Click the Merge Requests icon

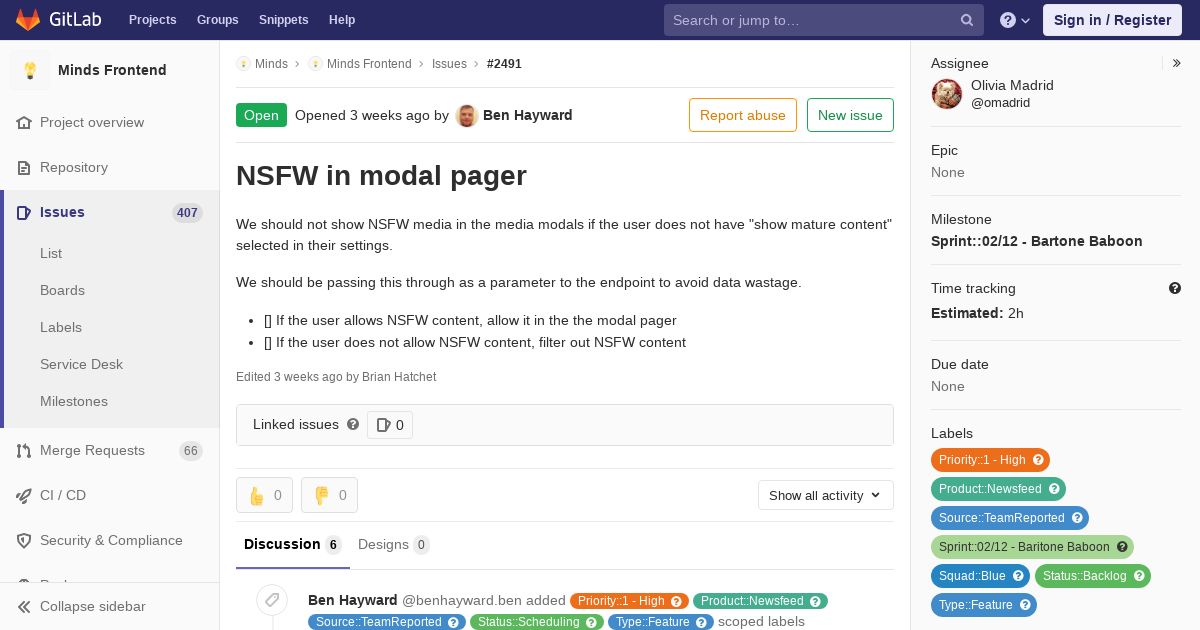24,450
